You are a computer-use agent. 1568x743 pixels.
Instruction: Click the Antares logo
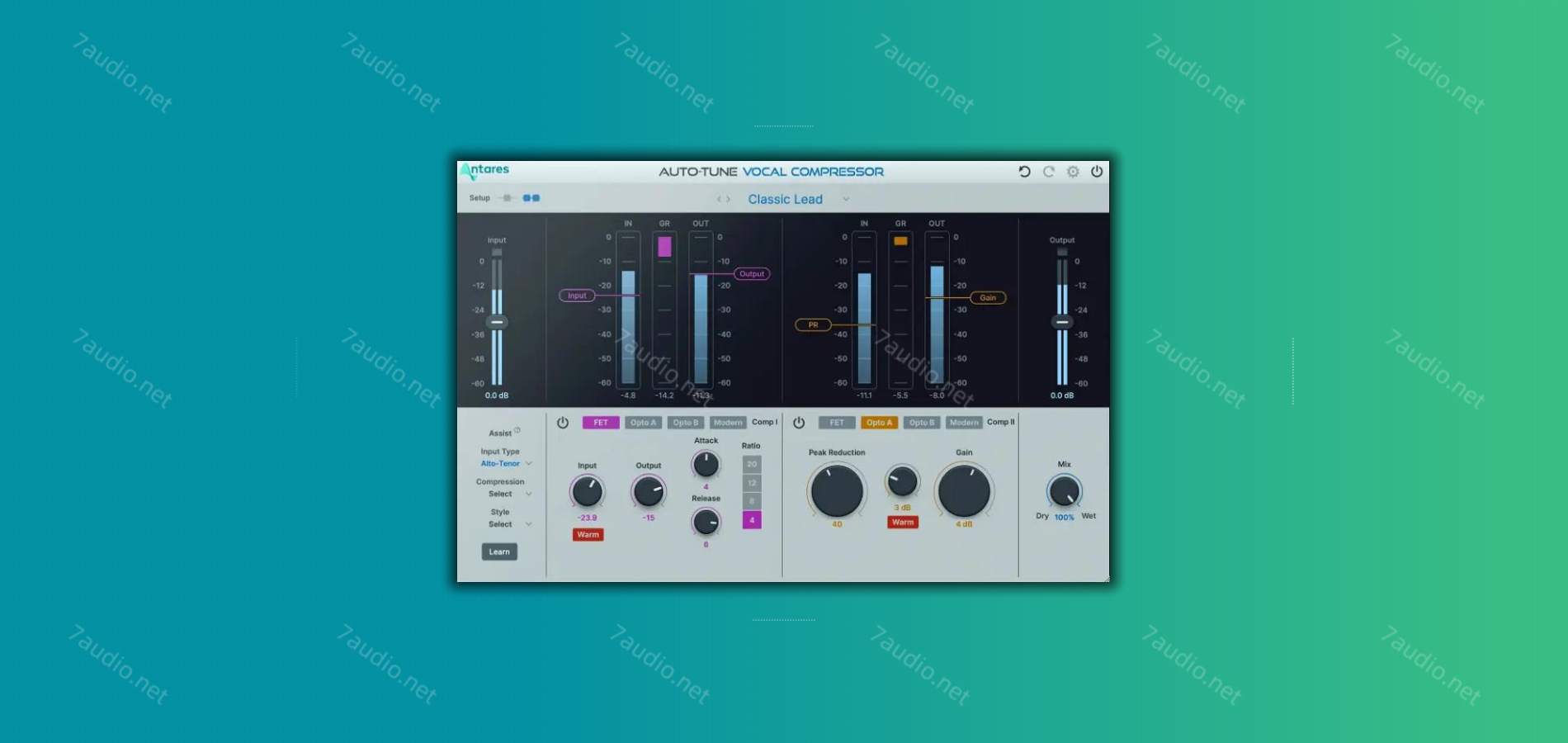tap(485, 170)
